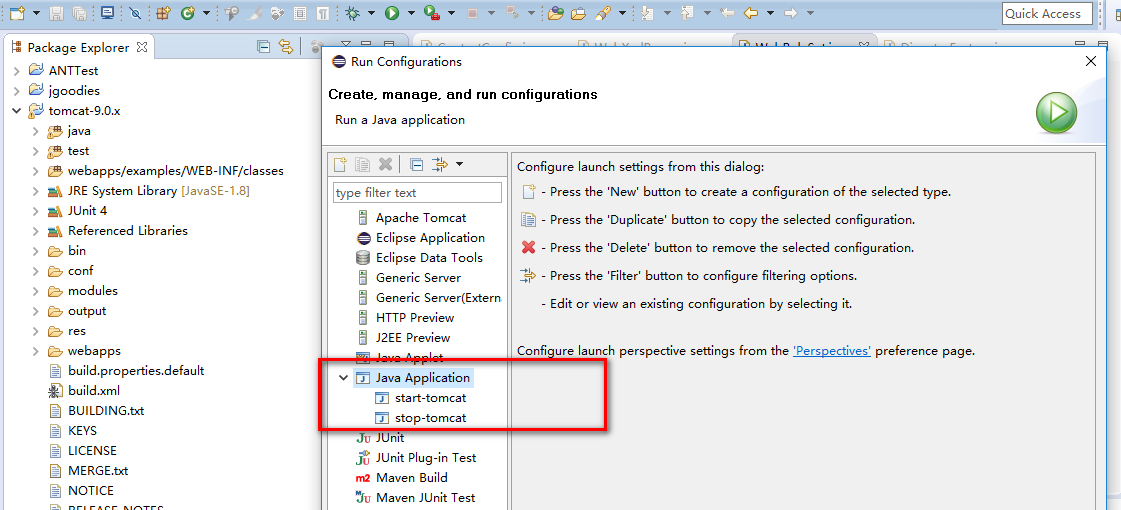This screenshot has height=510, width=1121.
Task: Click the 'type filter text' field
Action: tap(418, 192)
